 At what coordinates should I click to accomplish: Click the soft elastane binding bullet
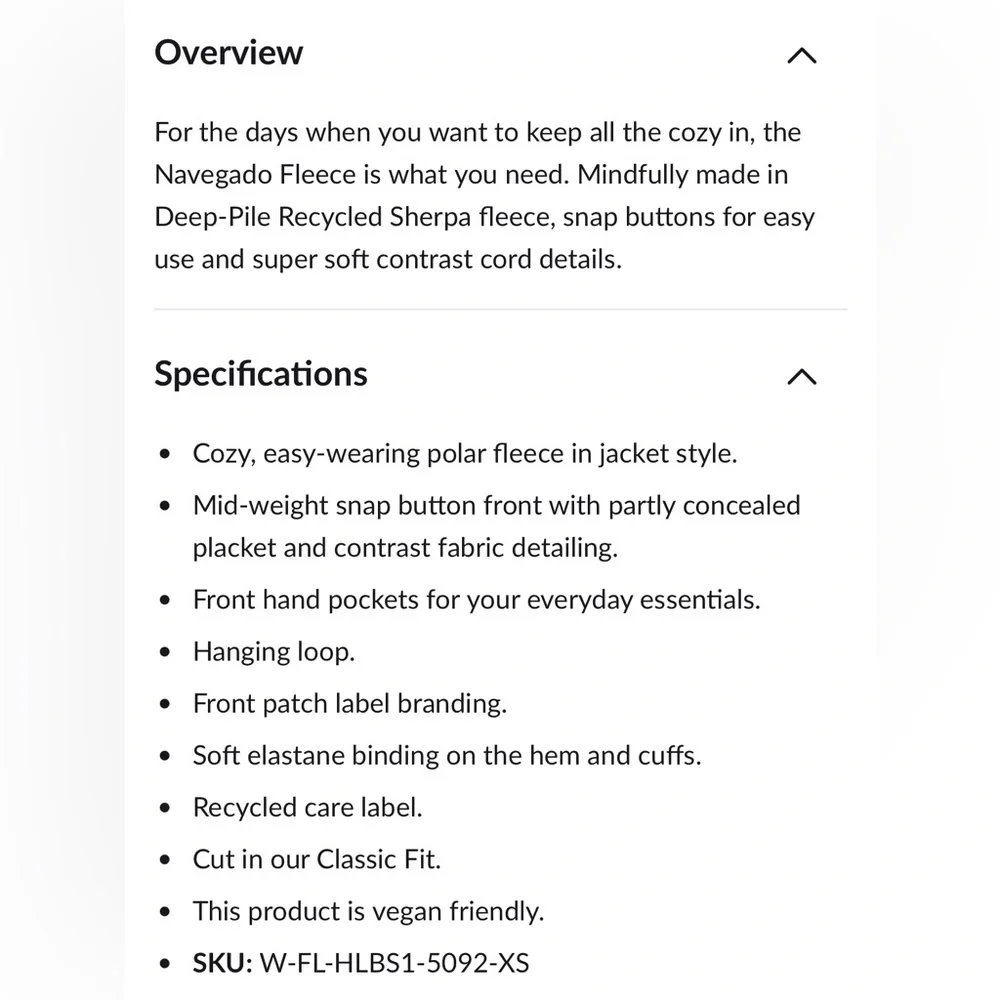coord(446,756)
